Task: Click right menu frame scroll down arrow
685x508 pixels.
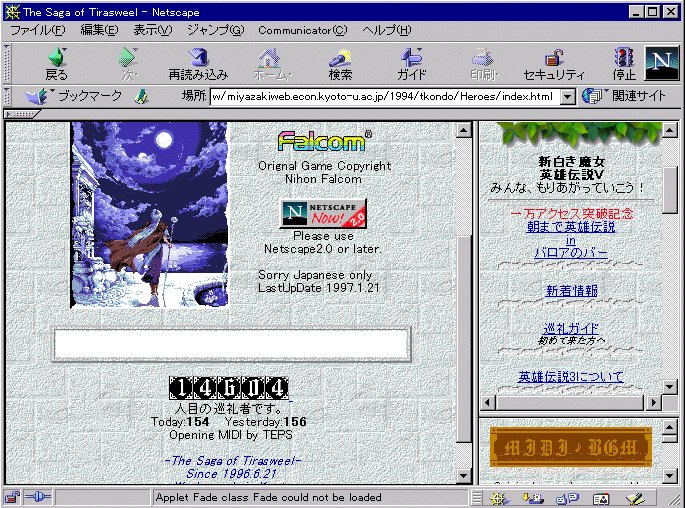Action: (x=670, y=386)
